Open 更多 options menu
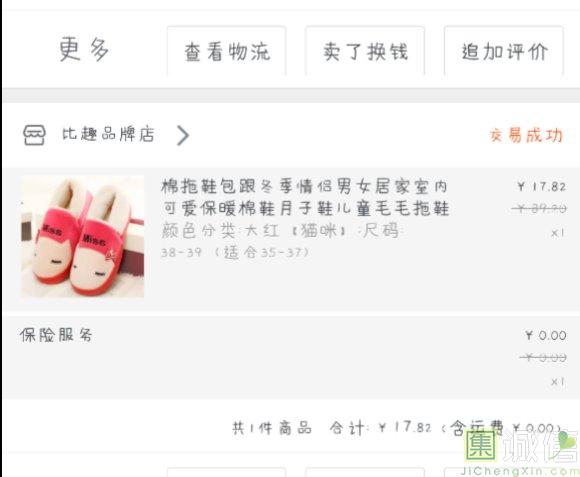 [84, 50]
